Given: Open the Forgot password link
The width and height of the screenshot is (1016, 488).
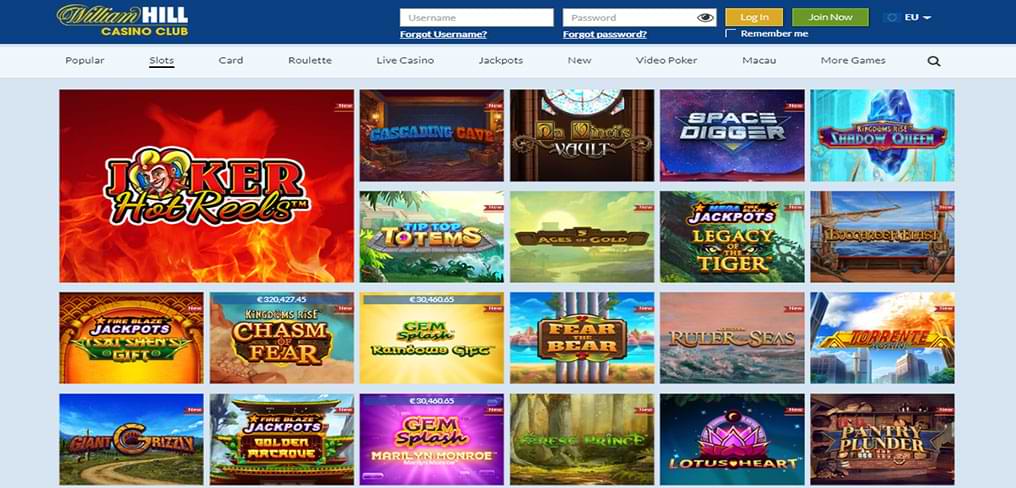Looking at the screenshot, I should coord(605,34).
